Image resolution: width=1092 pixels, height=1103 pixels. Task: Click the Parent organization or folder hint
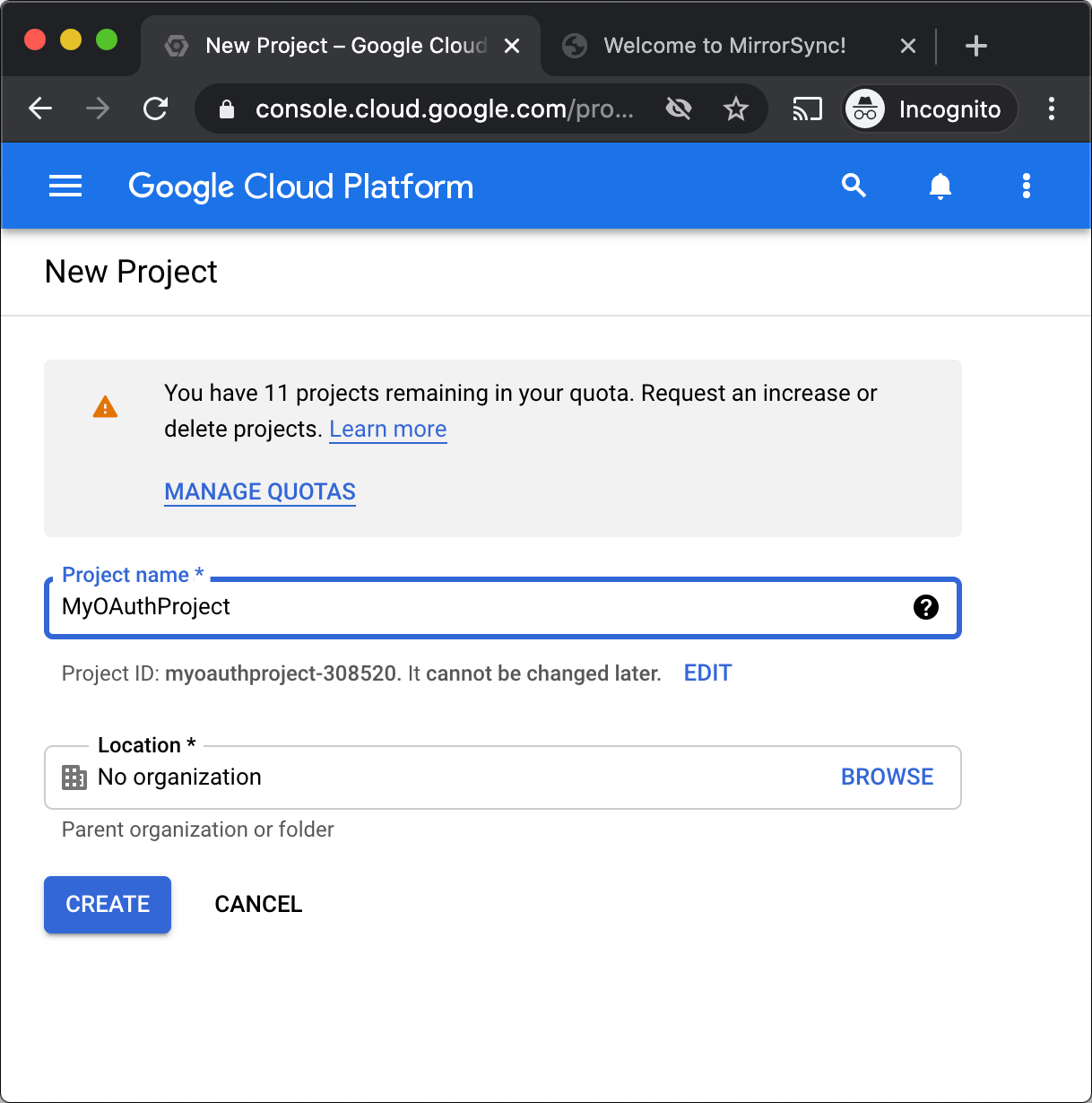(x=198, y=829)
